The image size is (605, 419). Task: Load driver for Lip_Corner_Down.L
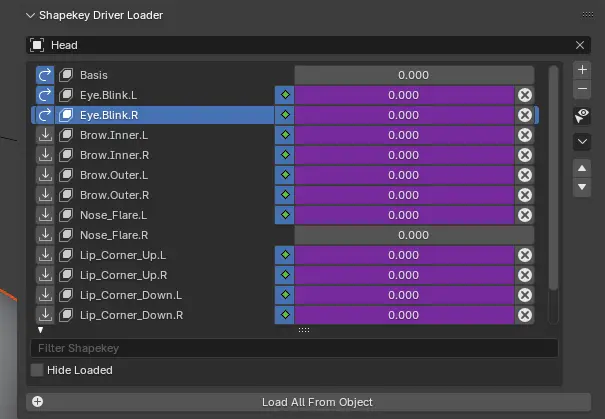point(45,295)
